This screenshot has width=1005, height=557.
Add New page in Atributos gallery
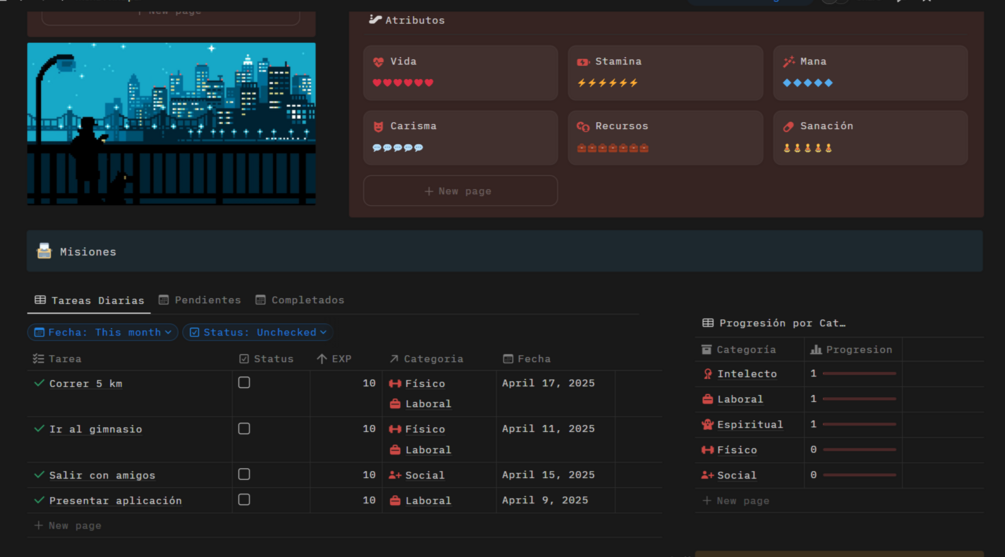[460, 191]
